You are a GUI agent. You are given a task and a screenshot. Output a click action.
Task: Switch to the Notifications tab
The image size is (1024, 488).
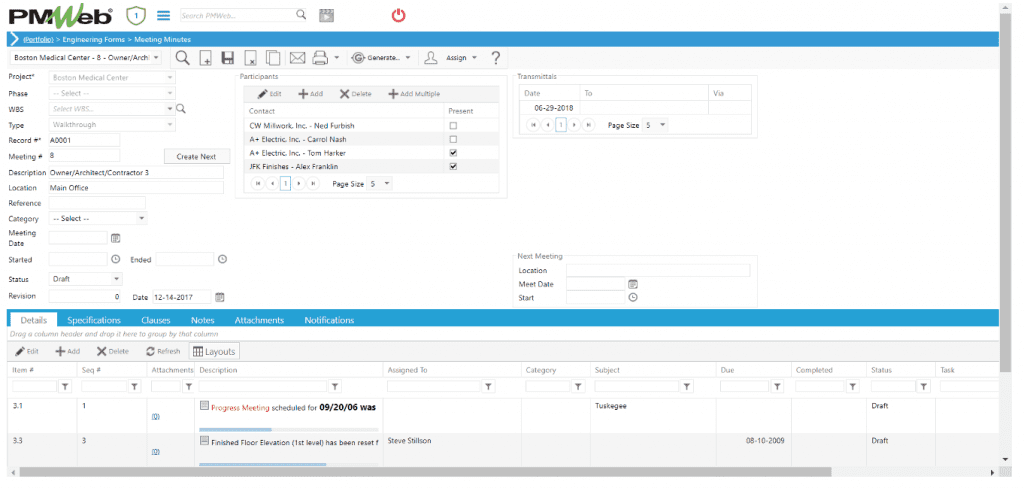pyautogui.click(x=329, y=320)
